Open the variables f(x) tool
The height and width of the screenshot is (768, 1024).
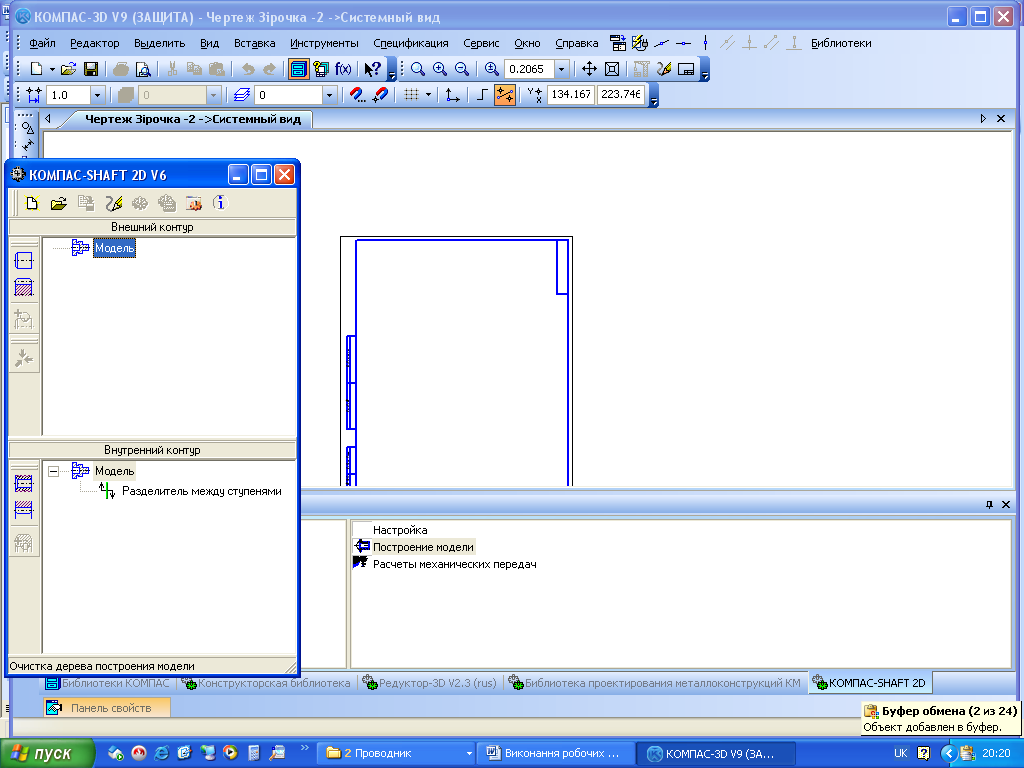343,69
